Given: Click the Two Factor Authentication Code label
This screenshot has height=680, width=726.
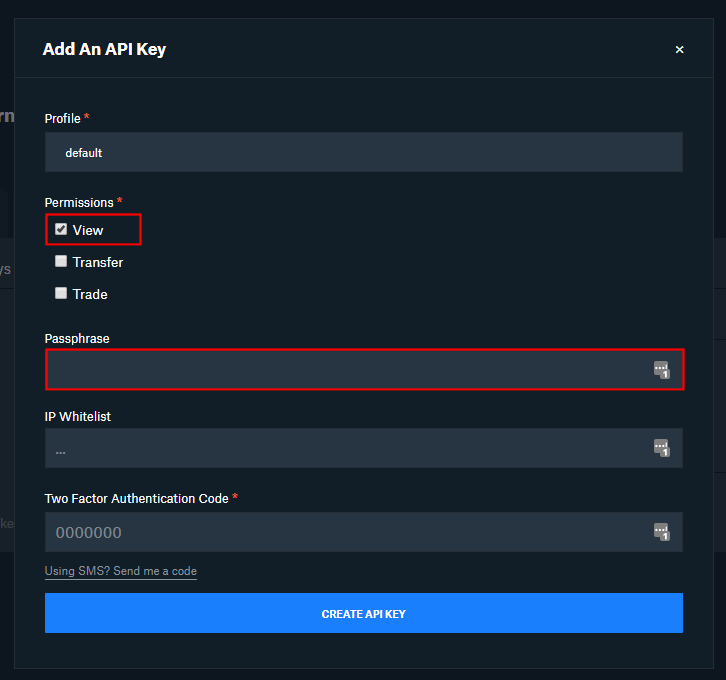Looking at the screenshot, I should pyautogui.click(x=137, y=498).
